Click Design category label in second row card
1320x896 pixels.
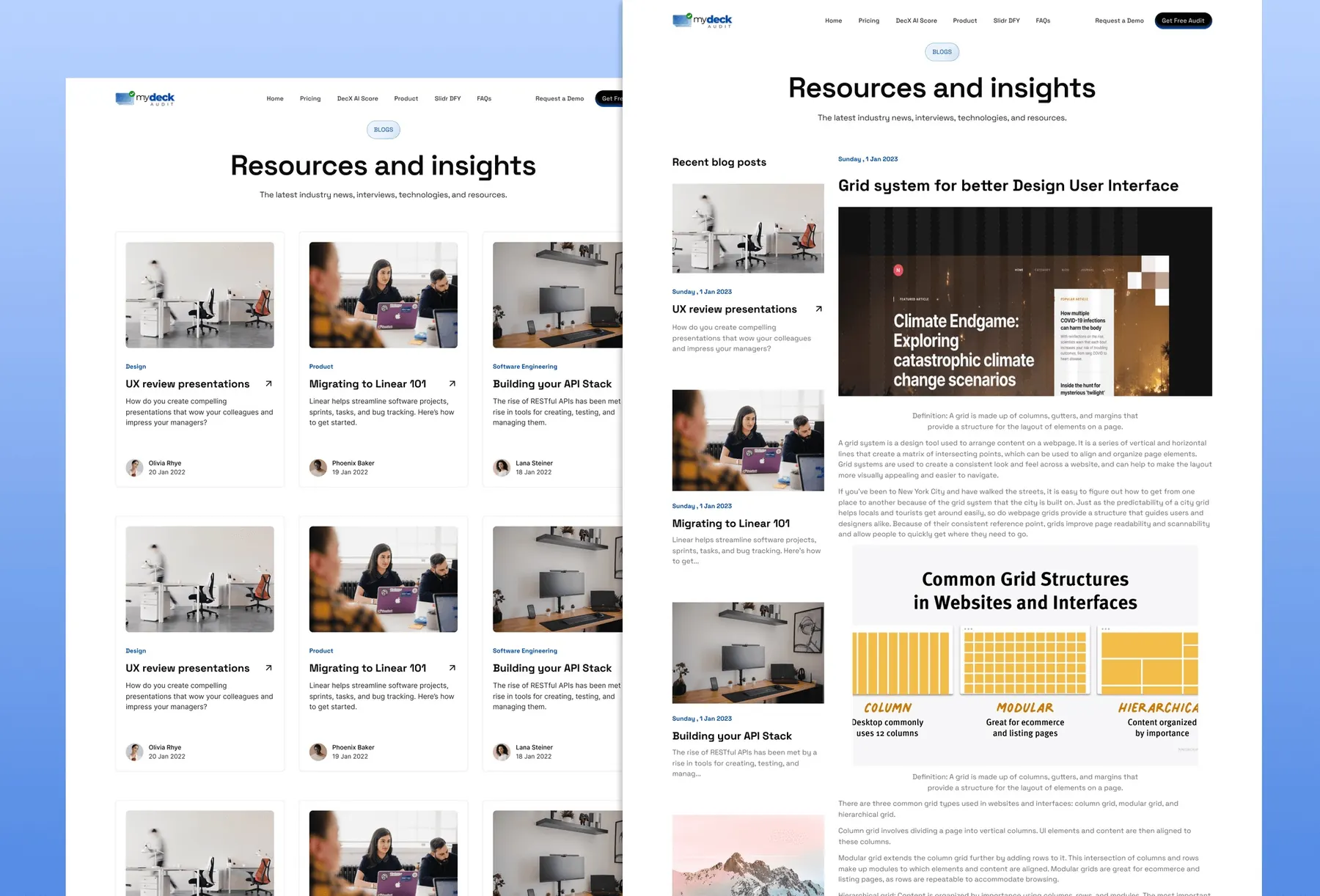[136, 651]
